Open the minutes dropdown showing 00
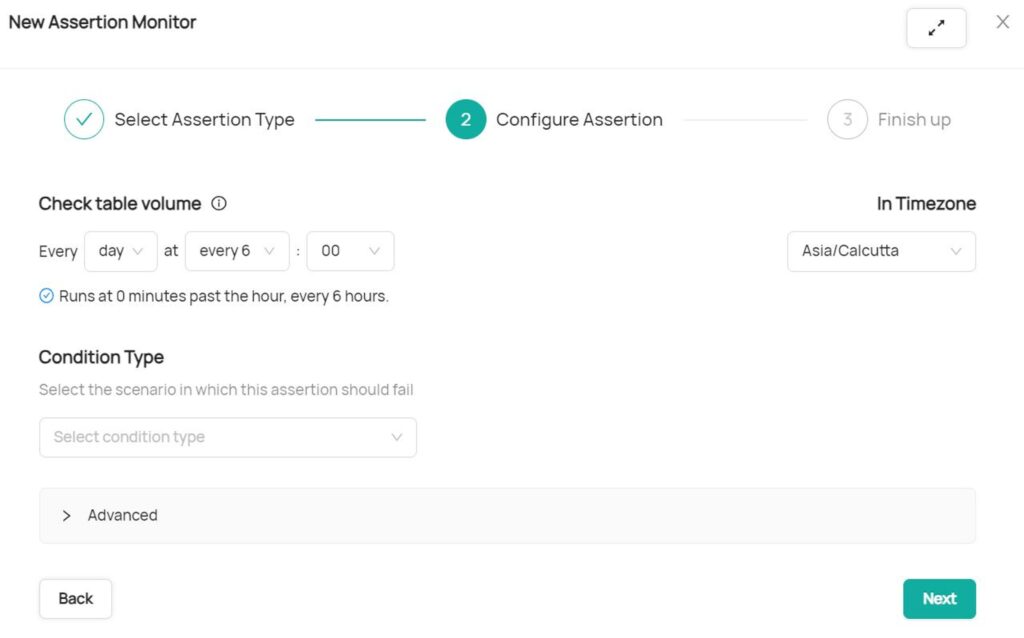This screenshot has height=638, width=1024. 350,251
